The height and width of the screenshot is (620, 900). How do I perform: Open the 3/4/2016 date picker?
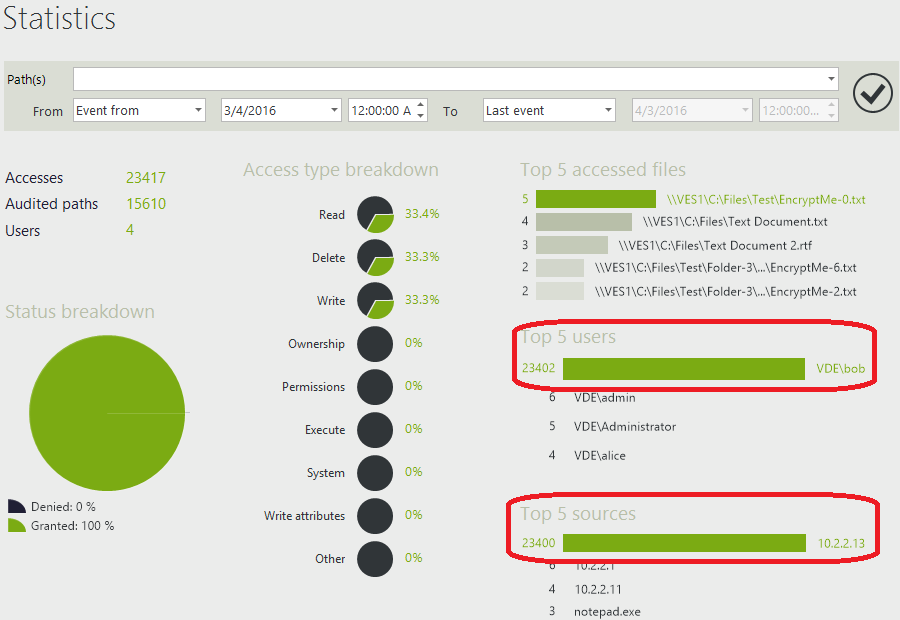click(x=281, y=110)
